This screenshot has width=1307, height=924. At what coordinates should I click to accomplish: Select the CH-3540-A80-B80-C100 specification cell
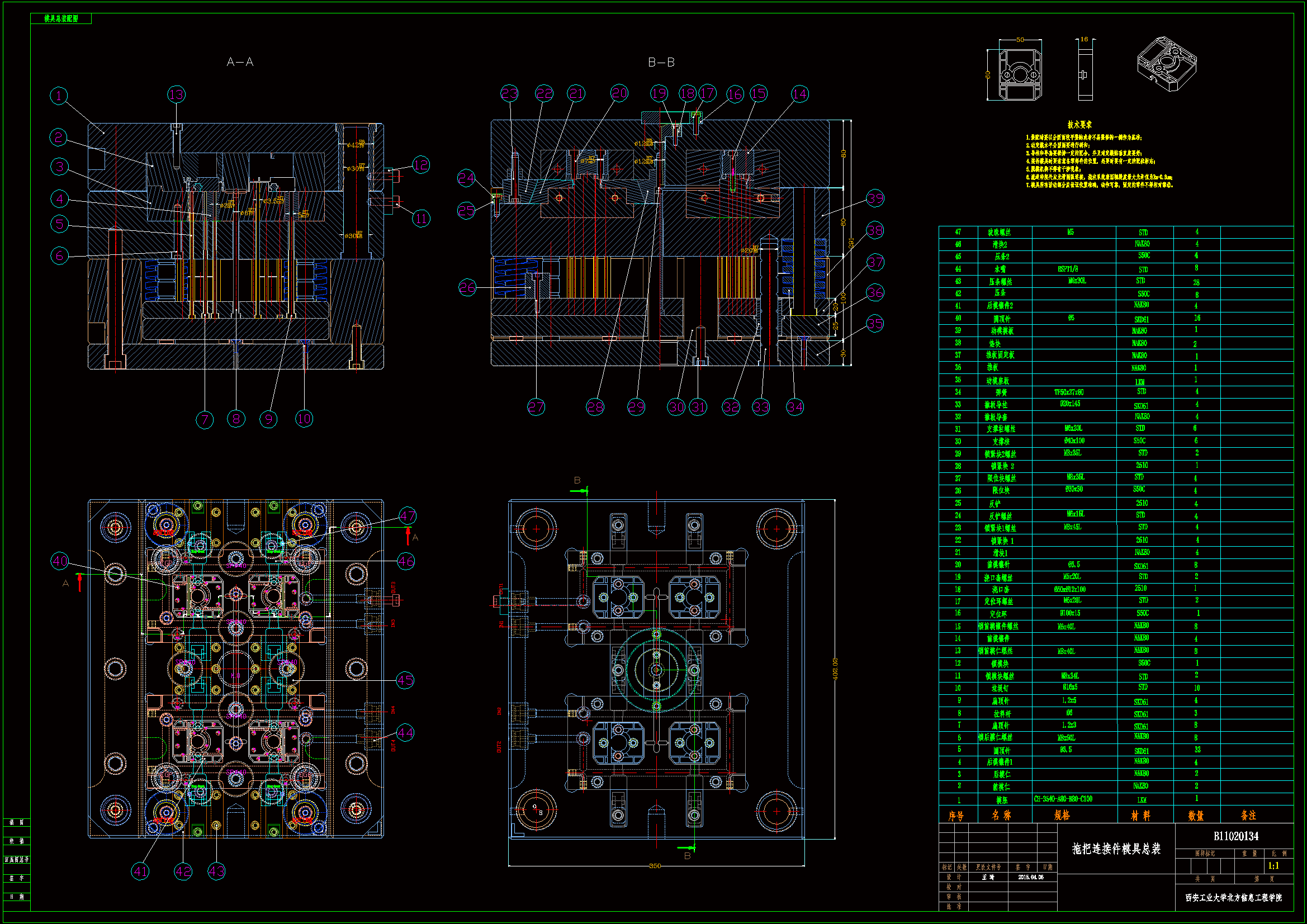click(x=1063, y=799)
